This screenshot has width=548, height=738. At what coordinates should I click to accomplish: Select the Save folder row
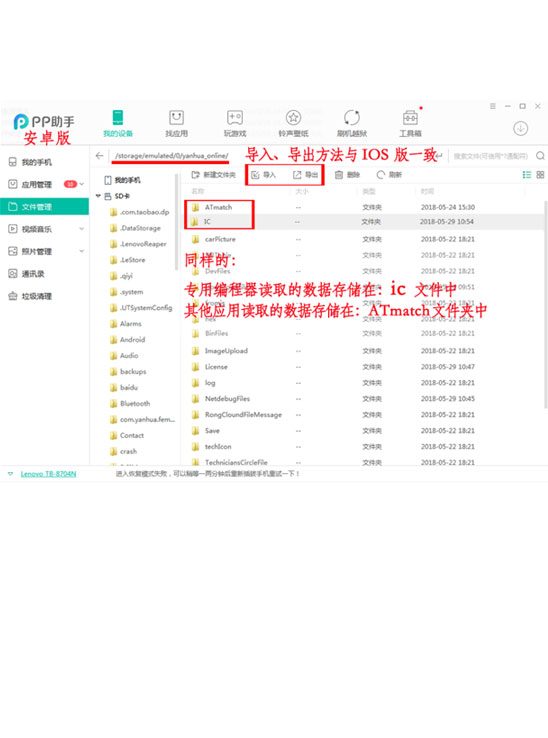[365, 431]
